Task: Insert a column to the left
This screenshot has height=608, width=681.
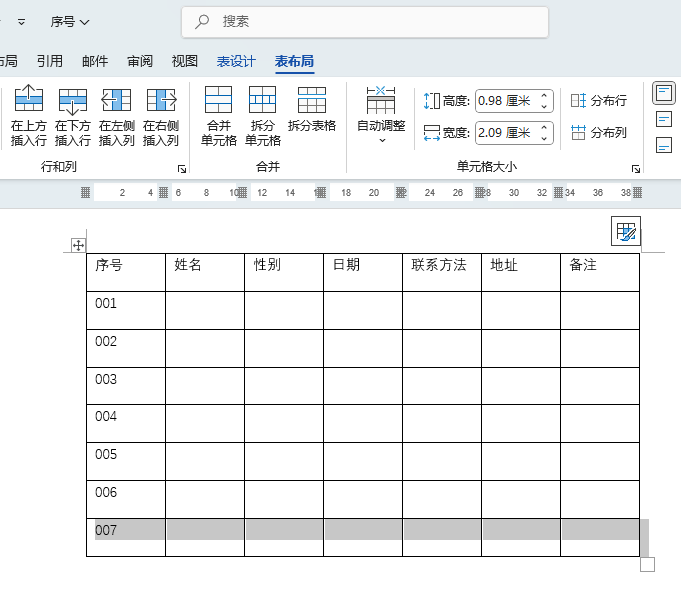Action: tap(116, 115)
